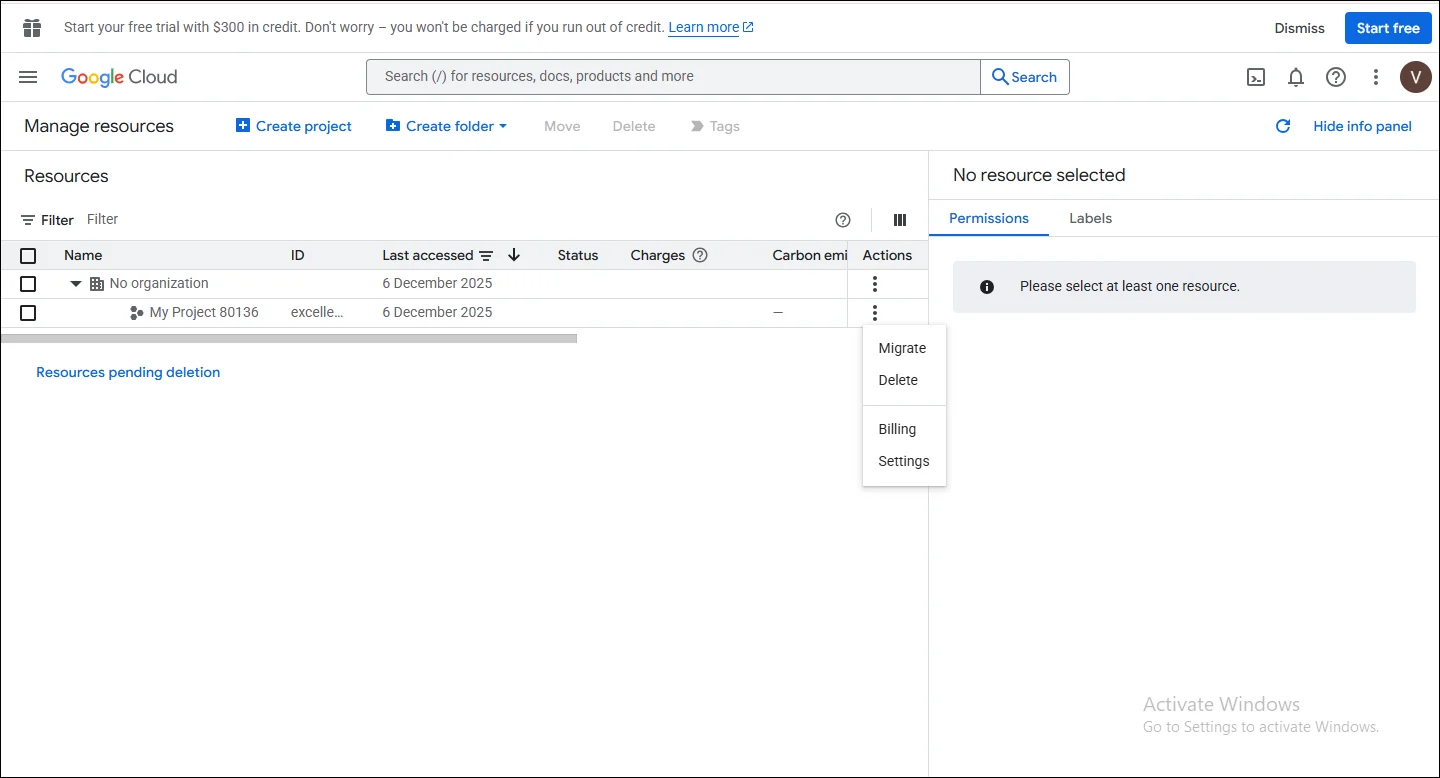Click the Tags toolbar button
1440x778 pixels.
click(x=715, y=126)
